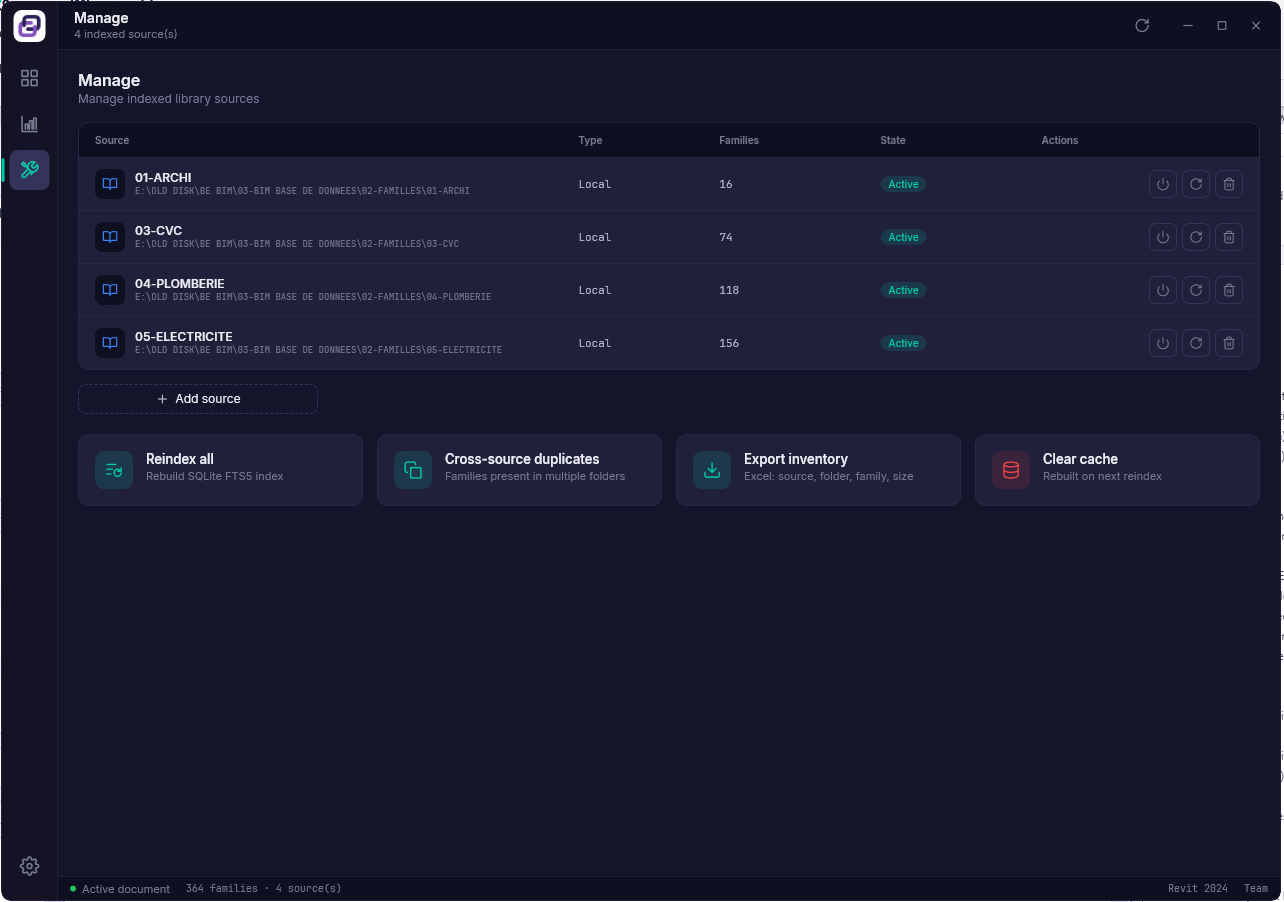Reindex the 05-ELECTRICITE source
This screenshot has height=902, width=1284.
pos(1196,343)
